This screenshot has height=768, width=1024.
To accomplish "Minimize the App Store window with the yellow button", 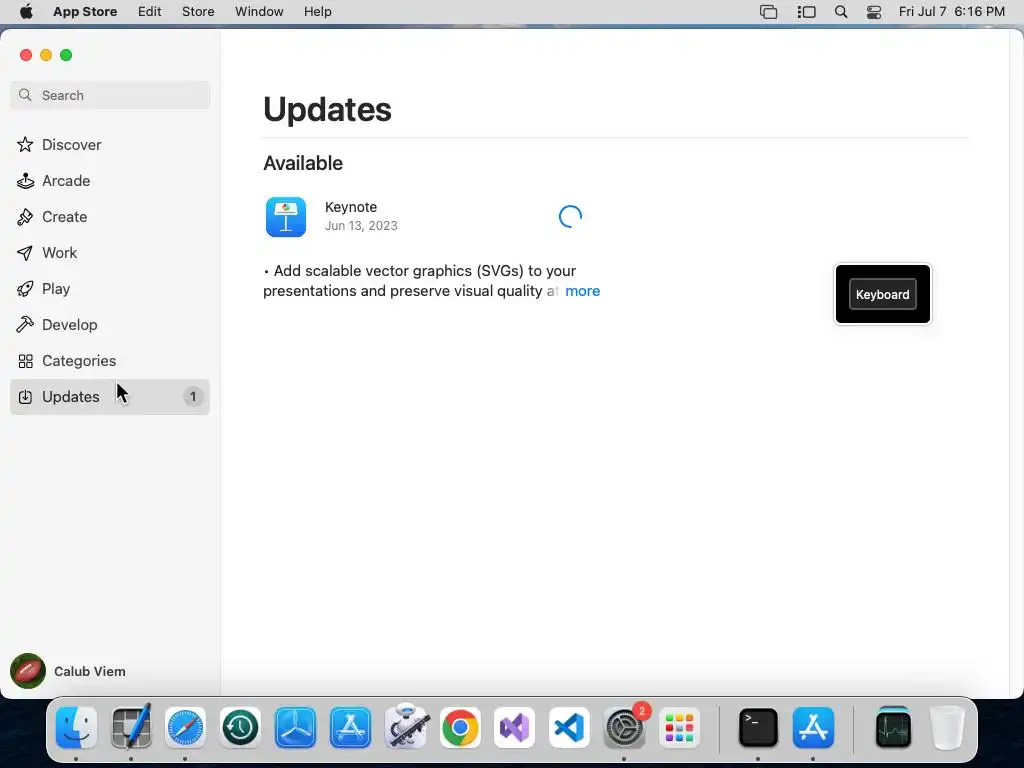I will pos(46,55).
